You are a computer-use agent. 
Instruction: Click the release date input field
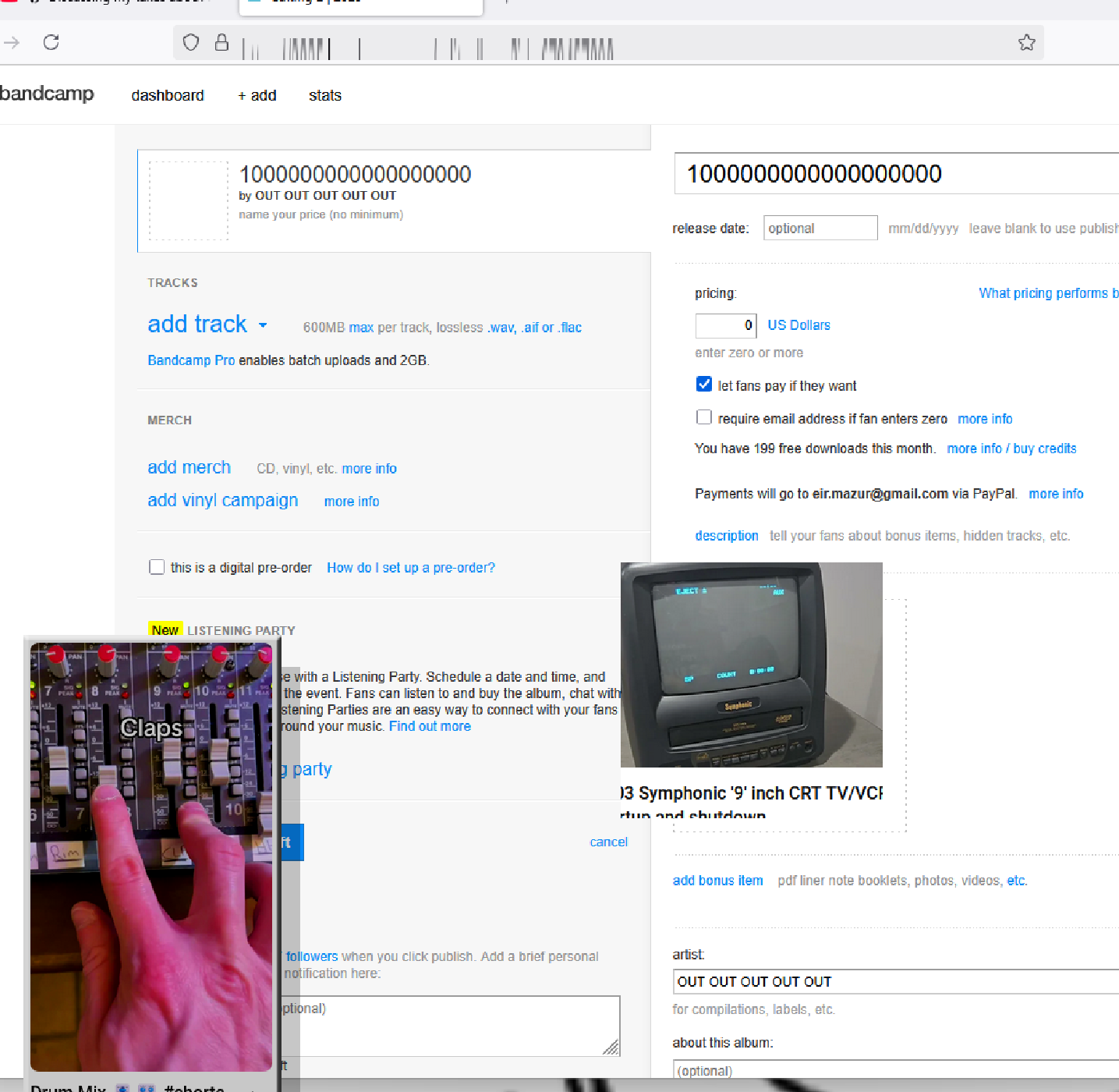coord(820,228)
